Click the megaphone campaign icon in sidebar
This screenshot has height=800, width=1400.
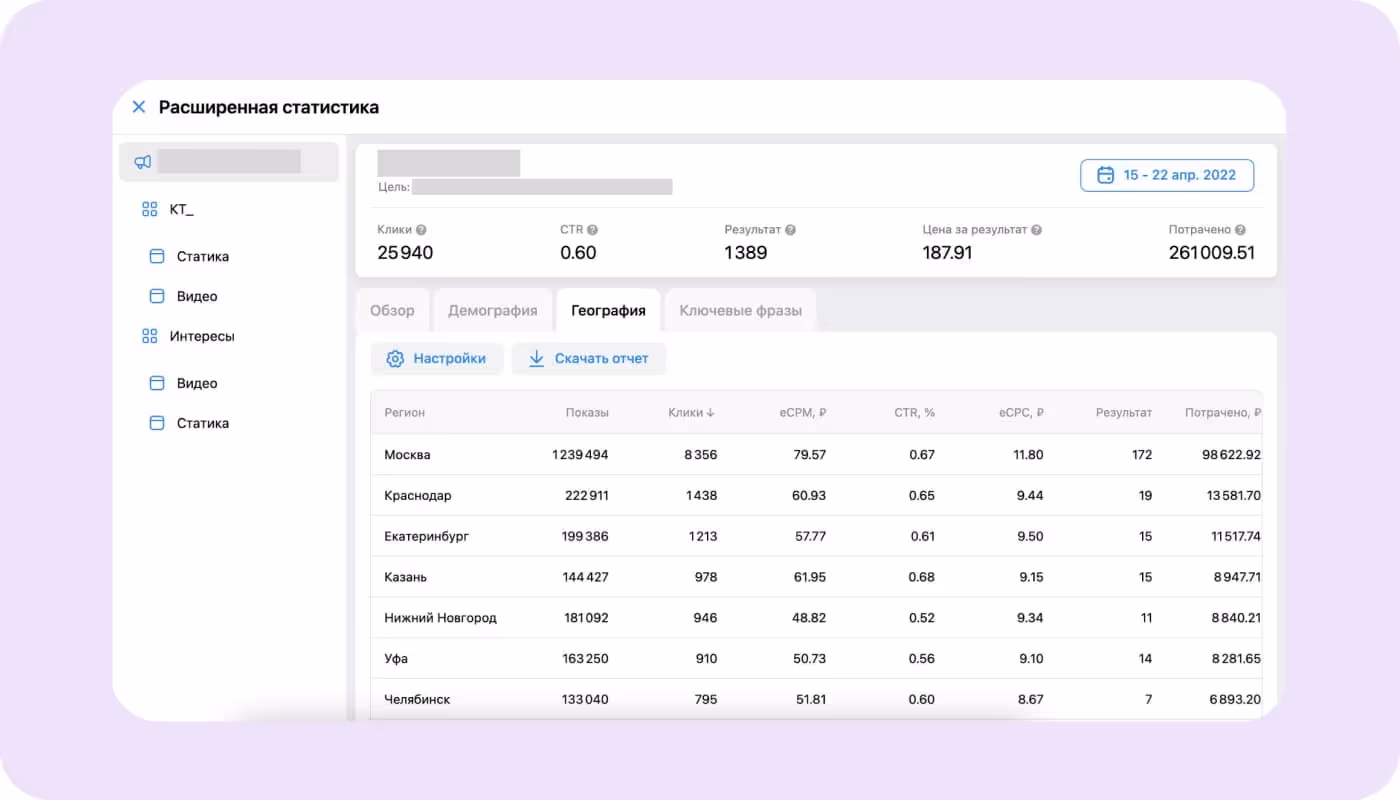coord(142,162)
